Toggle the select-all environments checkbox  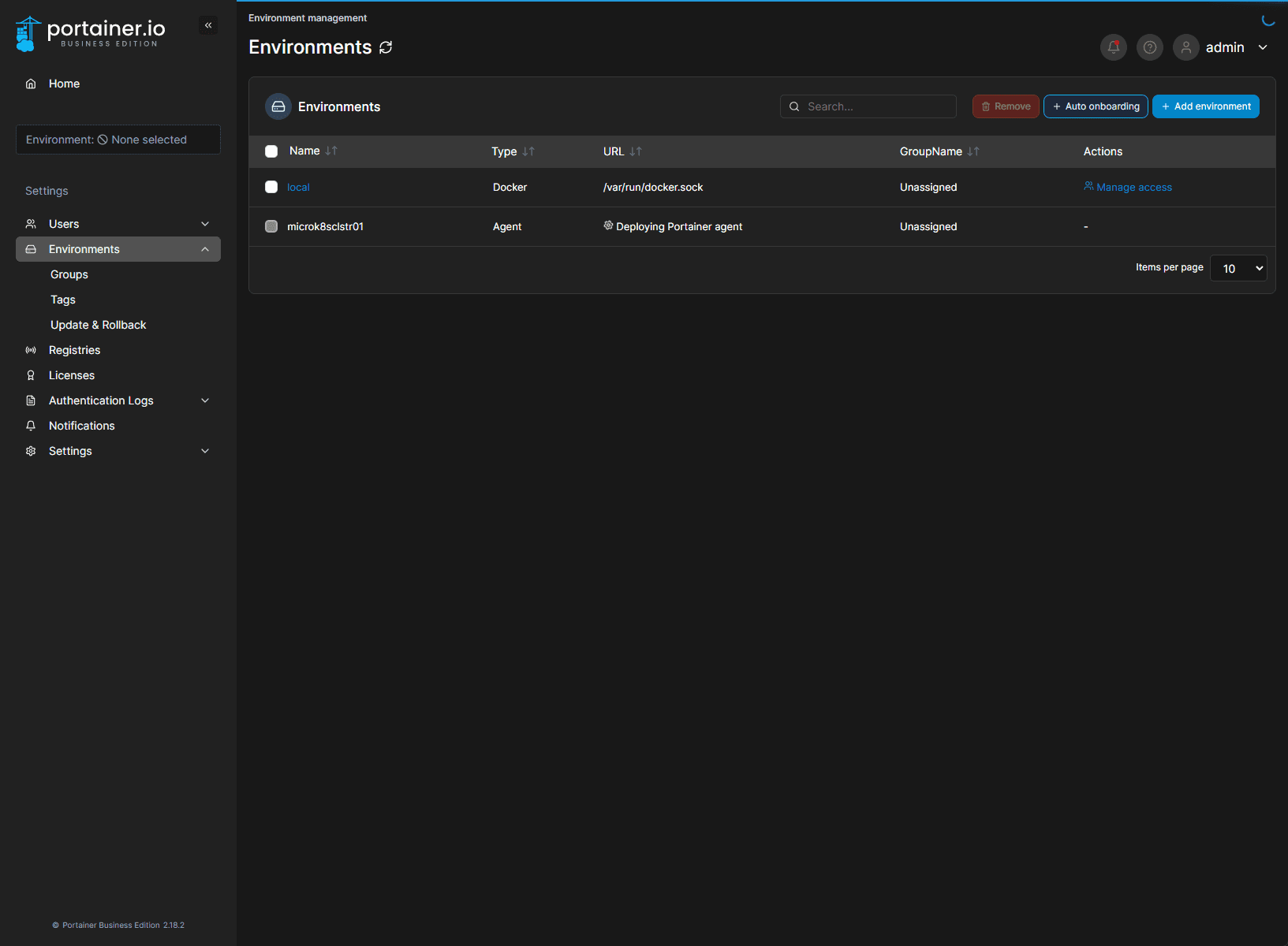pos(271,151)
